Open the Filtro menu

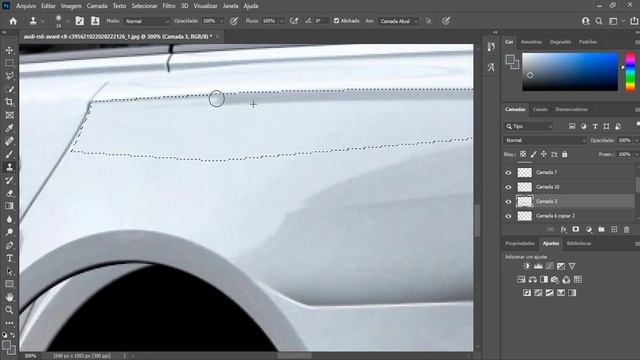tap(169, 6)
